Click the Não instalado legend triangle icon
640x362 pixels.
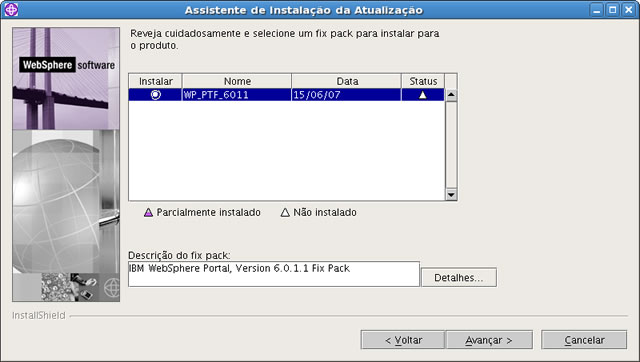(x=285, y=212)
